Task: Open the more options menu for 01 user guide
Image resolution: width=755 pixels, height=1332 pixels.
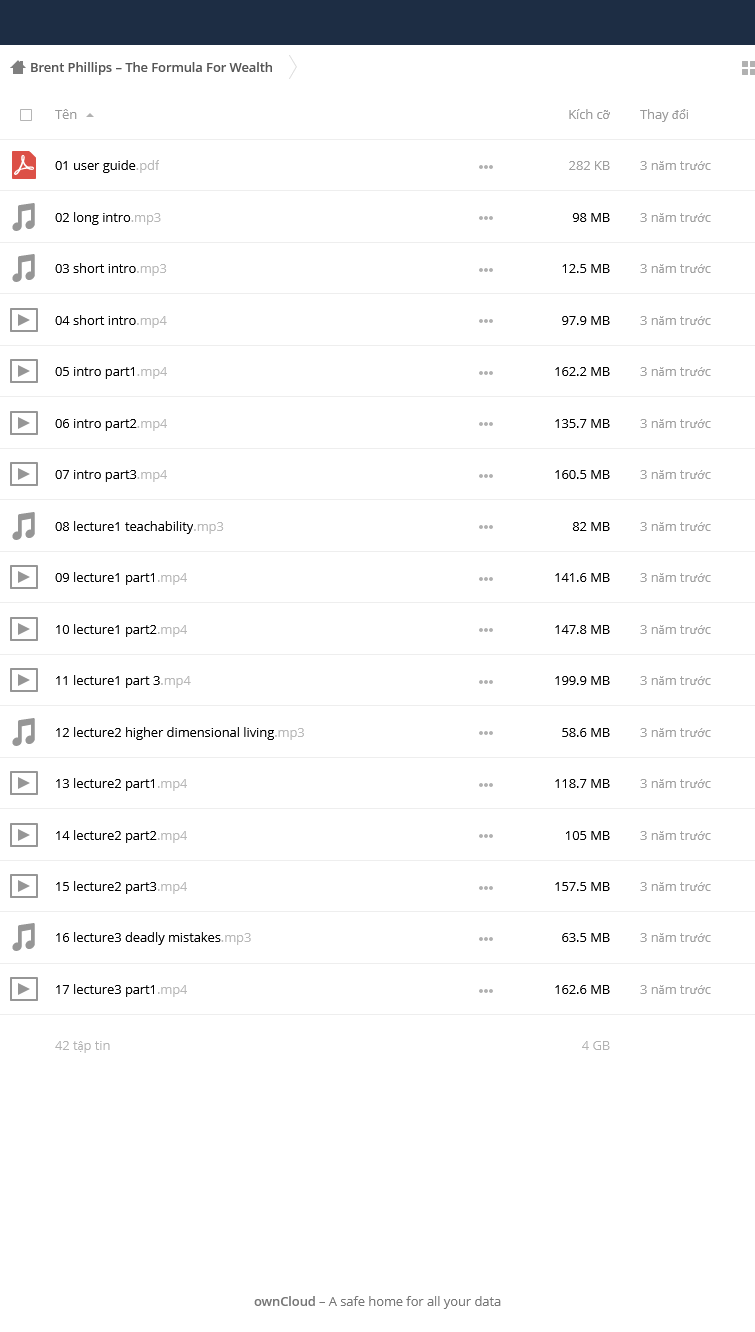Action: point(486,167)
